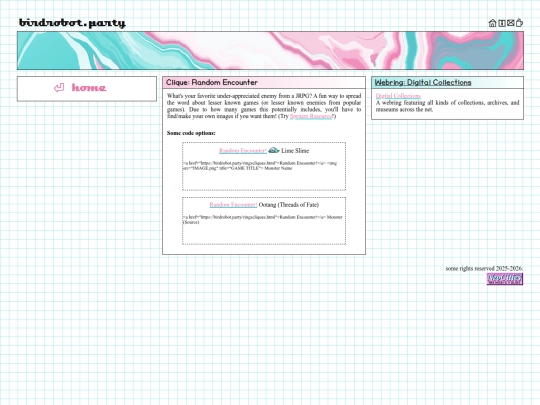Open the birdrobot.party site title
The height and width of the screenshot is (405, 540).
pyautogui.click(x=72, y=23)
